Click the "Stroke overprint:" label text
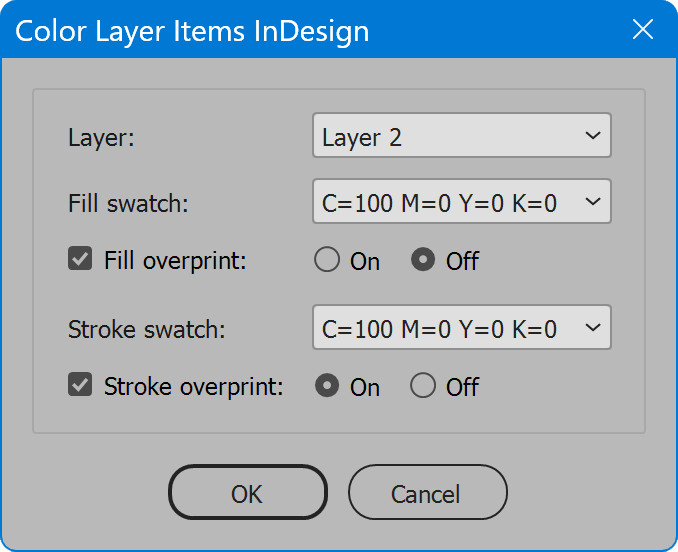Screen dimensions: 678x552 (x=194, y=387)
